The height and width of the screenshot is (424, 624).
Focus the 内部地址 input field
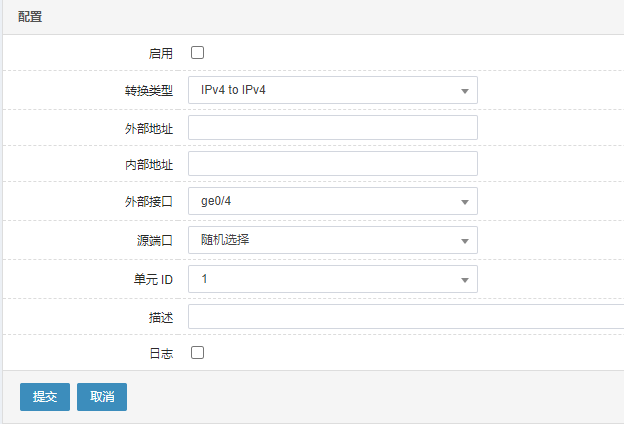click(333, 164)
